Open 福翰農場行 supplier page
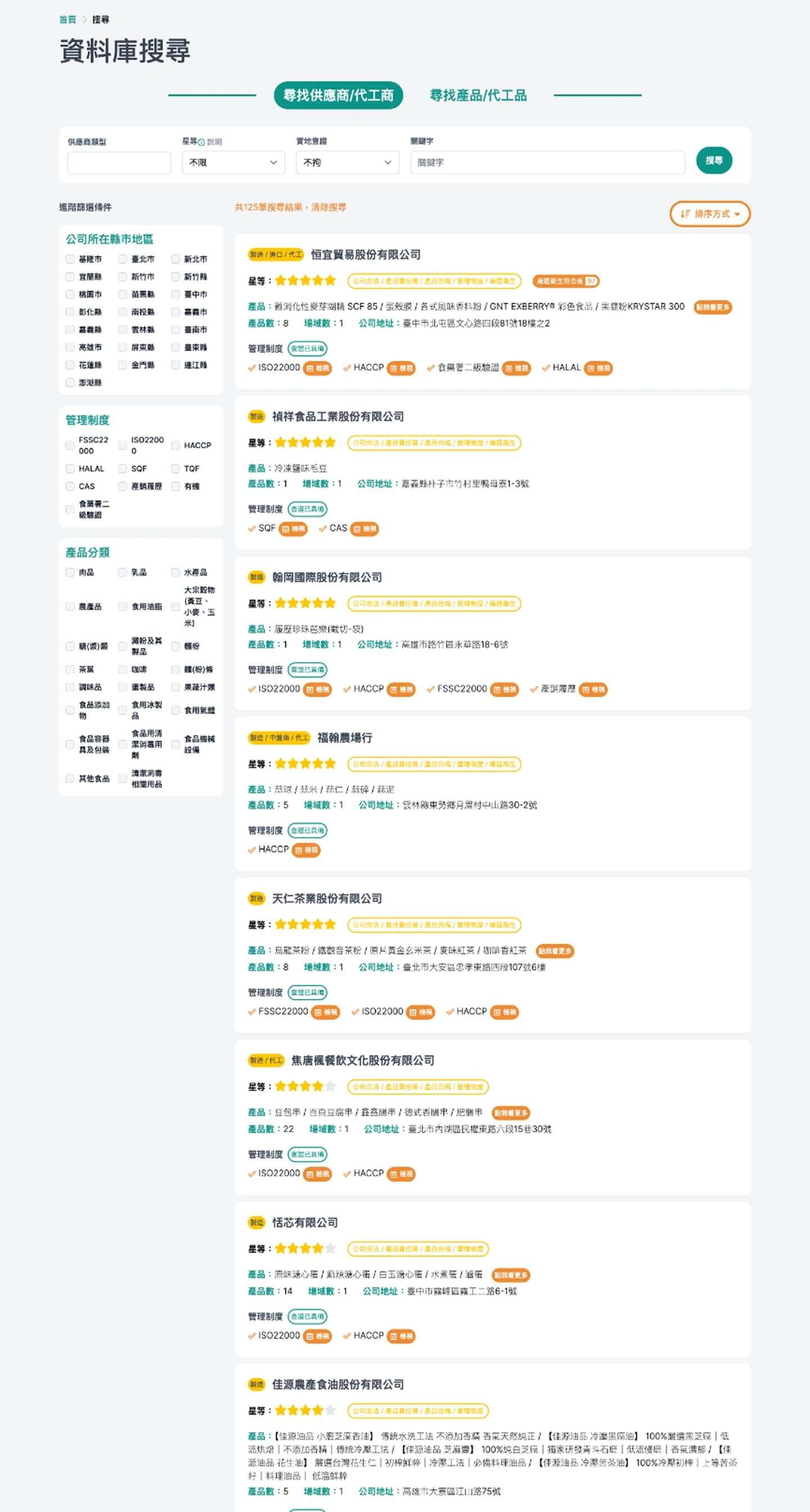 pos(345,738)
